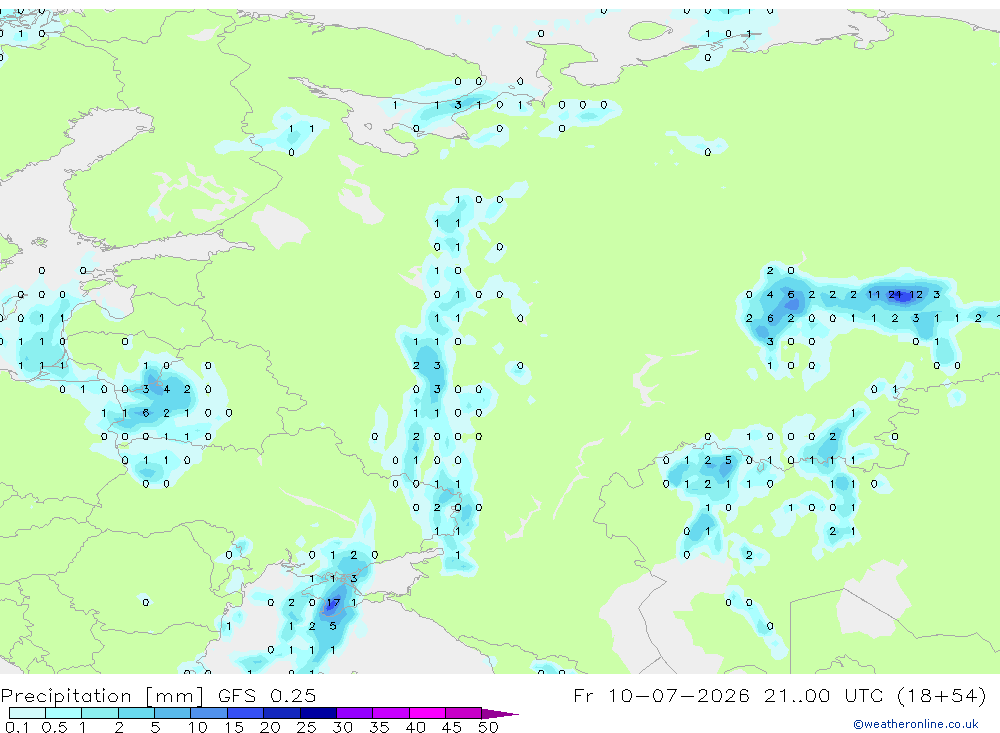Click the 21..00 UTC (18+54) time label
The height and width of the screenshot is (733, 1000).
[x=875, y=695]
